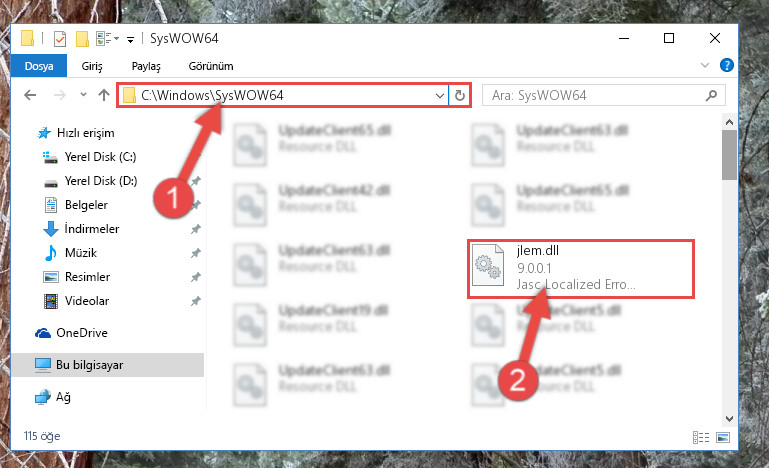This screenshot has height=468, width=769.
Task: Click the New Folder icon in quick access toolbar
Action: point(82,38)
